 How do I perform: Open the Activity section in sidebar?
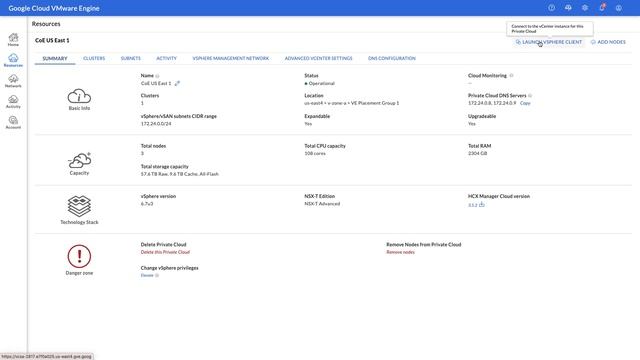pyautogui.click(x=13, y=101)
